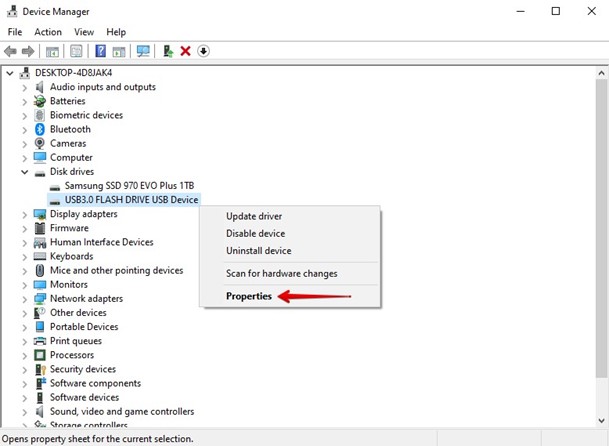The image size is (609, 446).
Task: Open the View menu
Action: coord(84,32)
